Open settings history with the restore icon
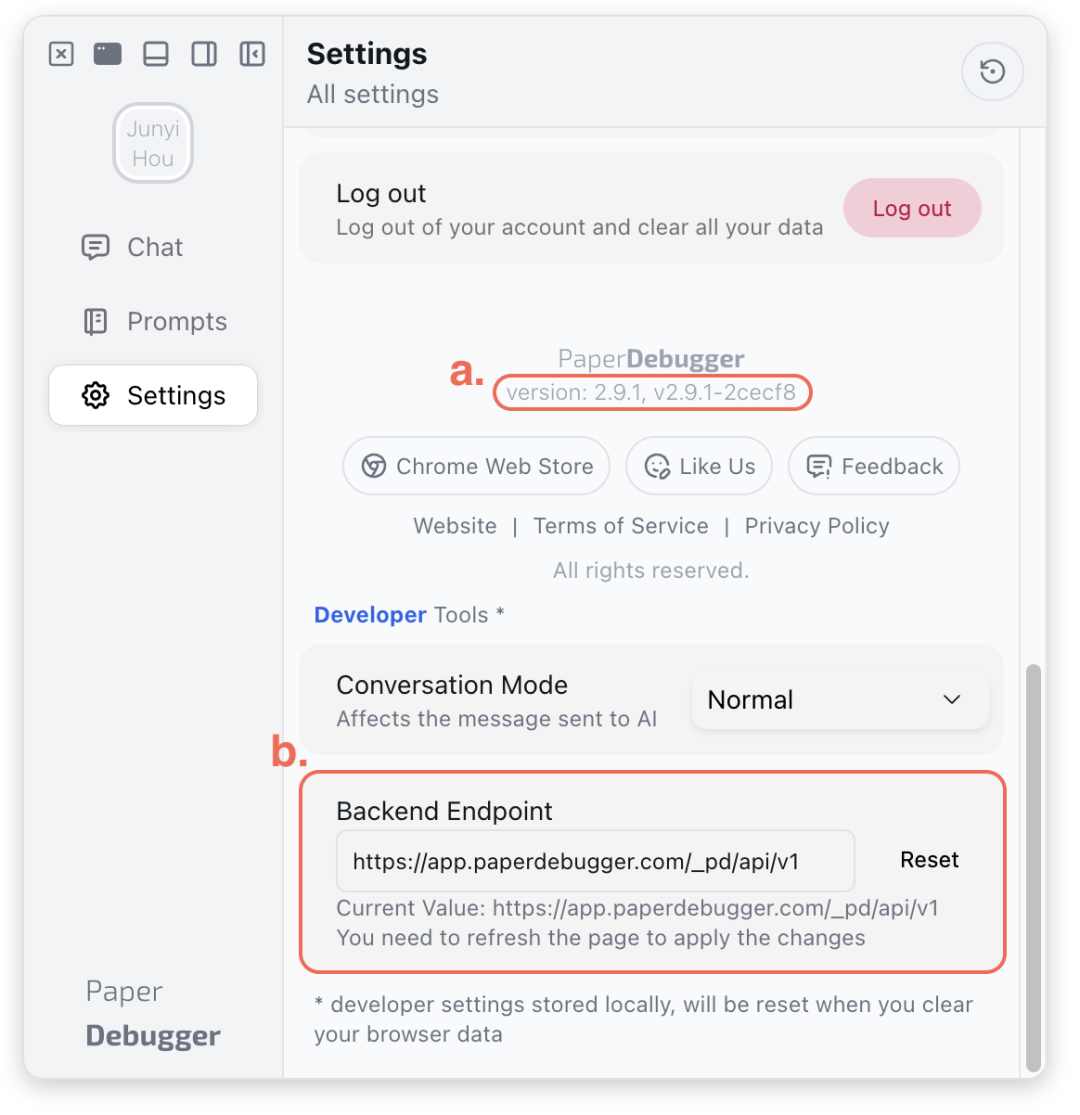This screenshot has width=1080, height=1115. (x=992, y=71)
